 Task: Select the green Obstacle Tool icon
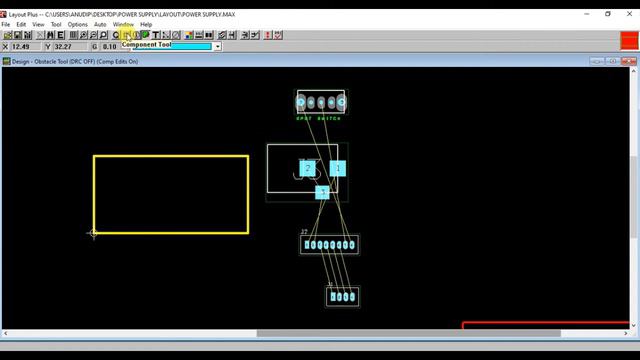(x=145, y=36)
